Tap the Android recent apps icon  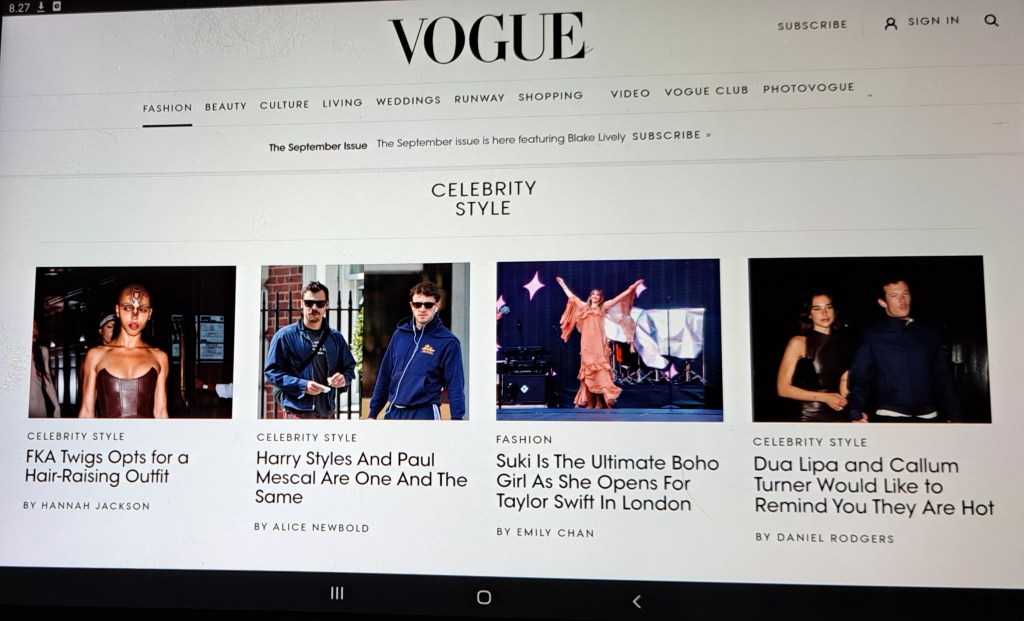(x=337, y=593)
